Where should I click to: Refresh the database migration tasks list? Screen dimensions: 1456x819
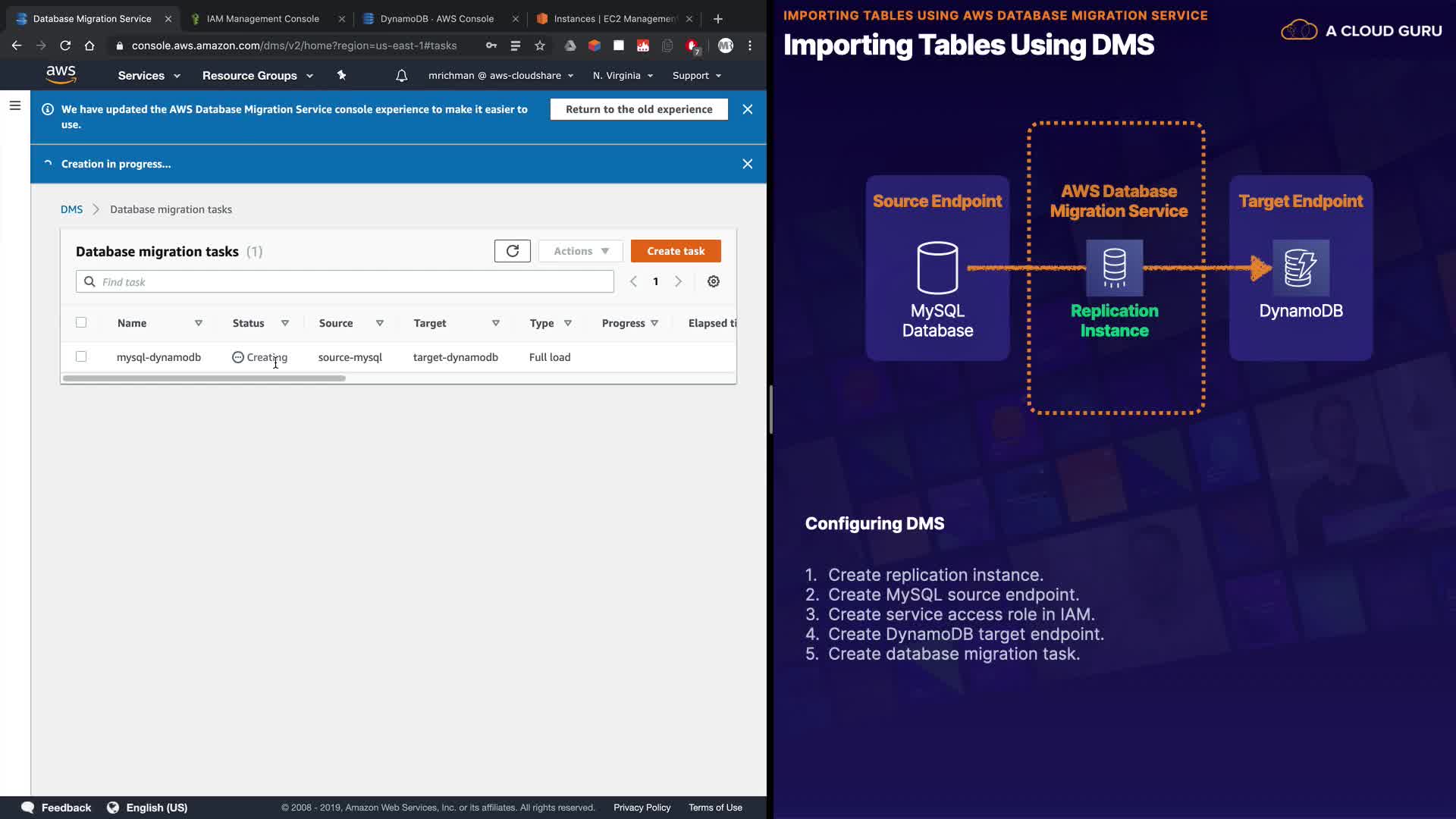[x=512, y=251]
